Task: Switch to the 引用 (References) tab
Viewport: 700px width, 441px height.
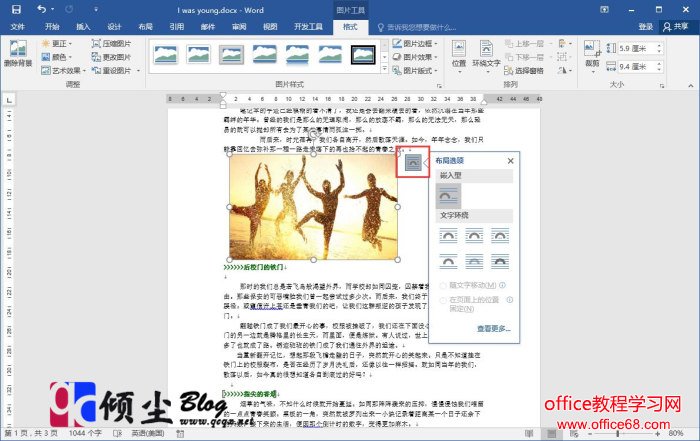Action: point(177,27)
